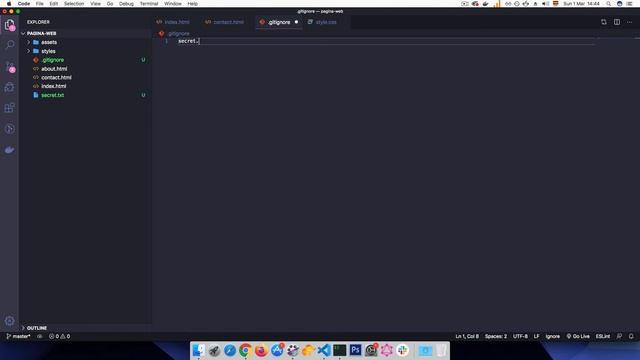Click Ln 1, Col 8 cursor position

(467, 336)
